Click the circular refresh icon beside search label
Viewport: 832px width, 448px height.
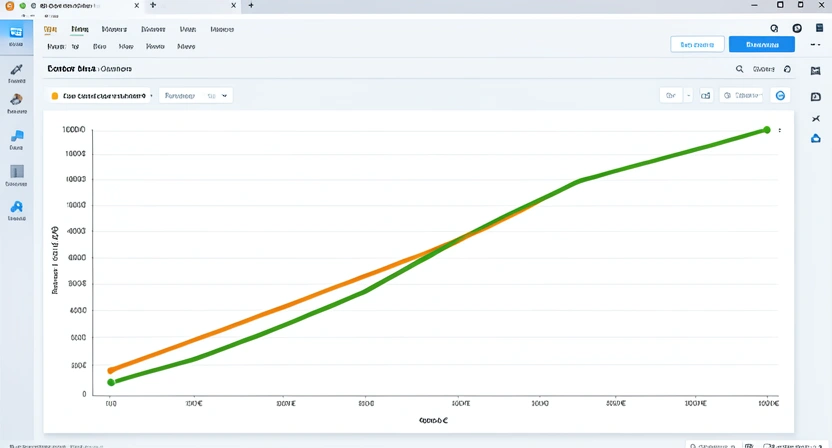[x=787, y=69]
